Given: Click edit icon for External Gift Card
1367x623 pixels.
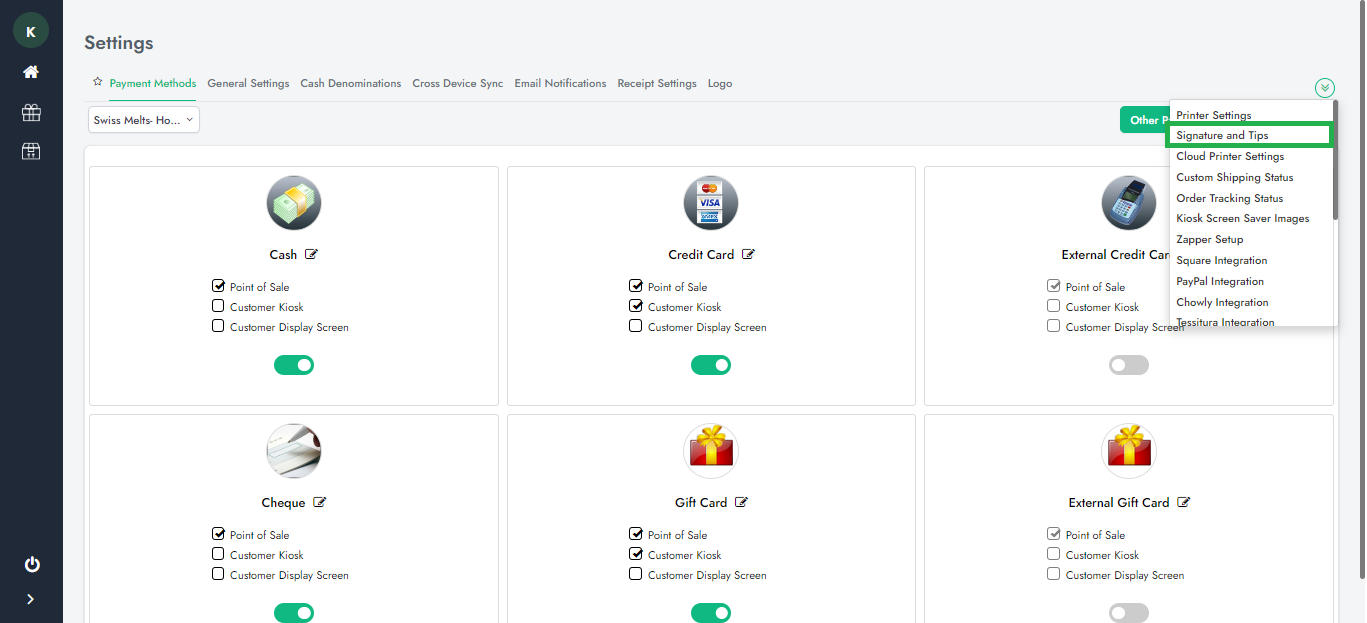Looking at the screenshot, I should click(x=1184, y=503).
